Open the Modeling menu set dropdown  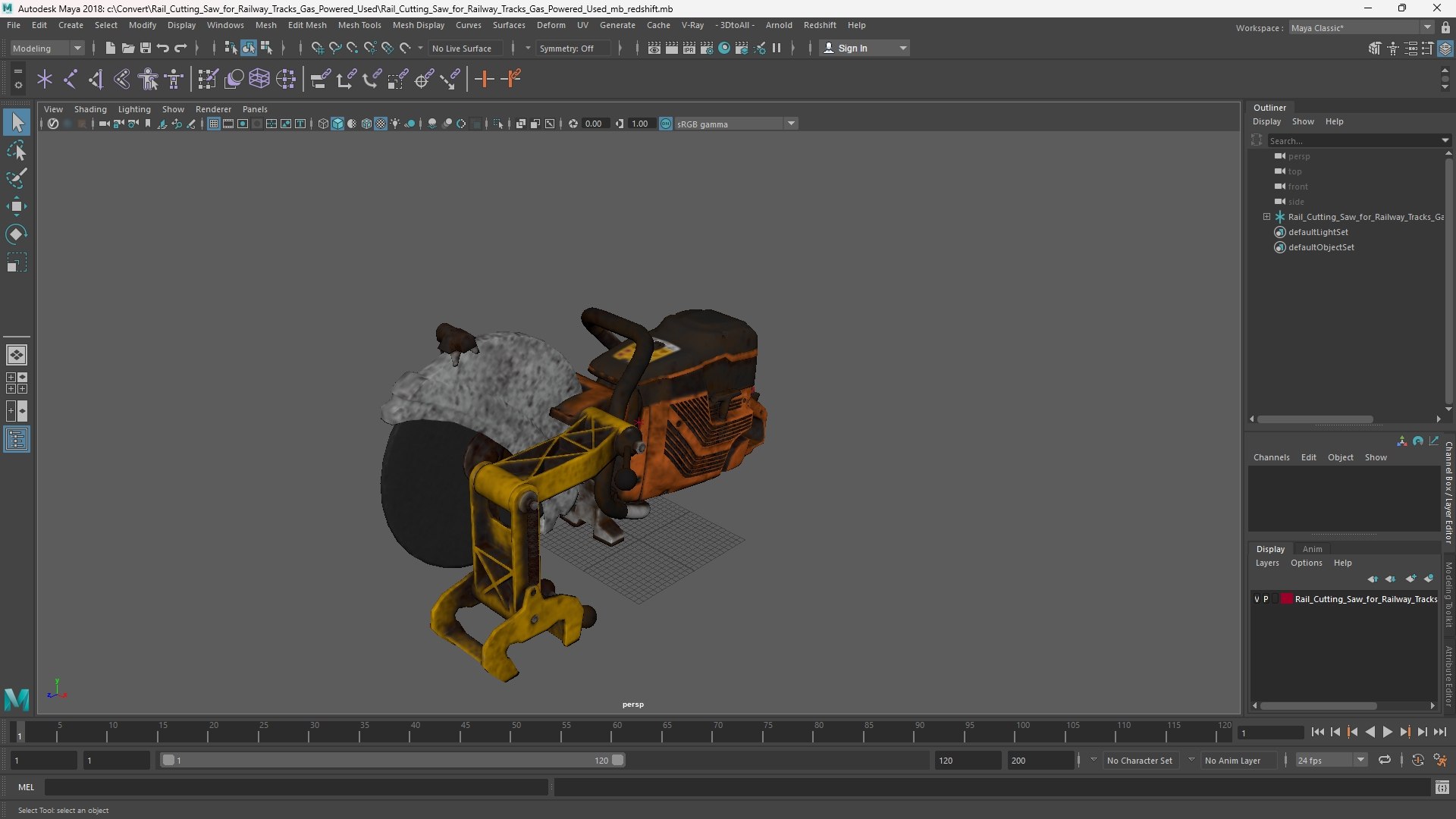click(47, 48)
